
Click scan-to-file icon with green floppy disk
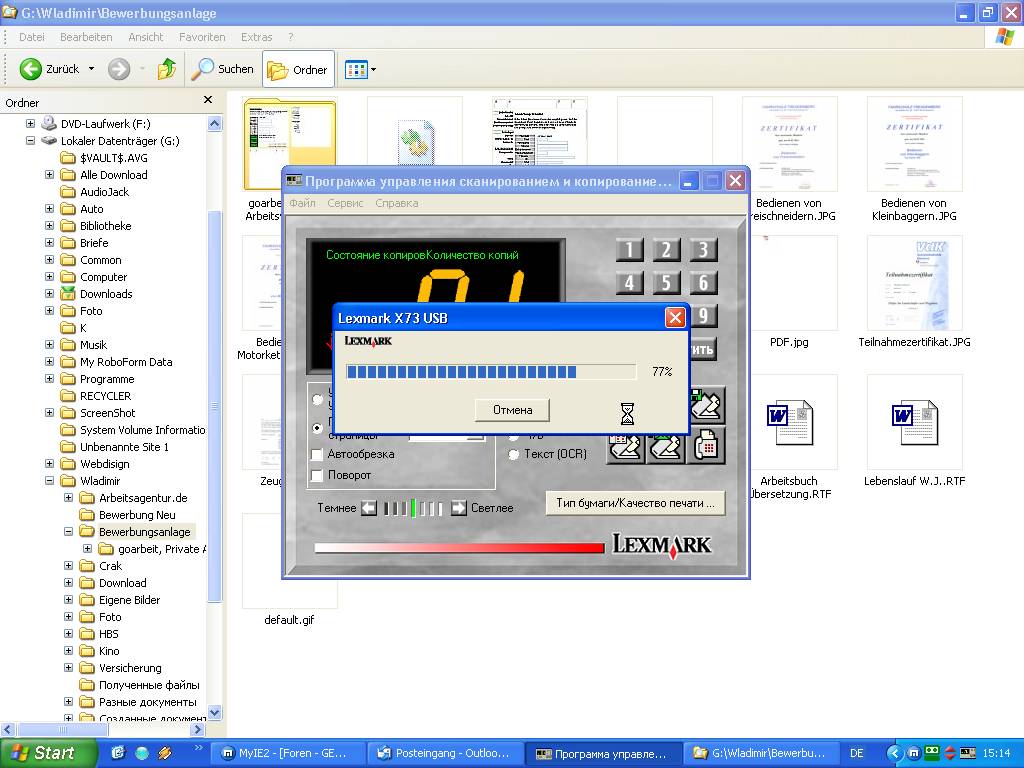click(706, 405)
